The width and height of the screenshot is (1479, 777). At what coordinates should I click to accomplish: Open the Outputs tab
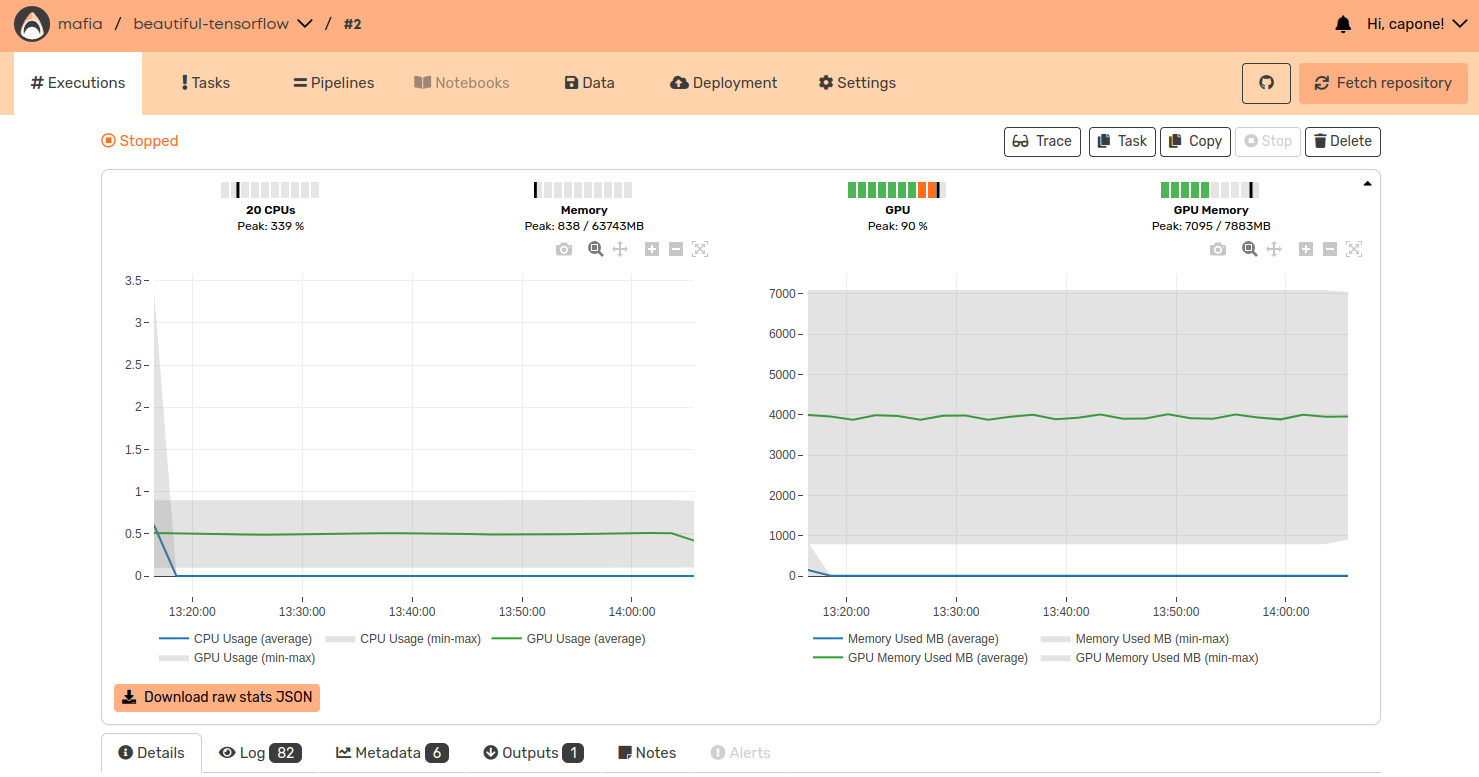coord(533,753)
